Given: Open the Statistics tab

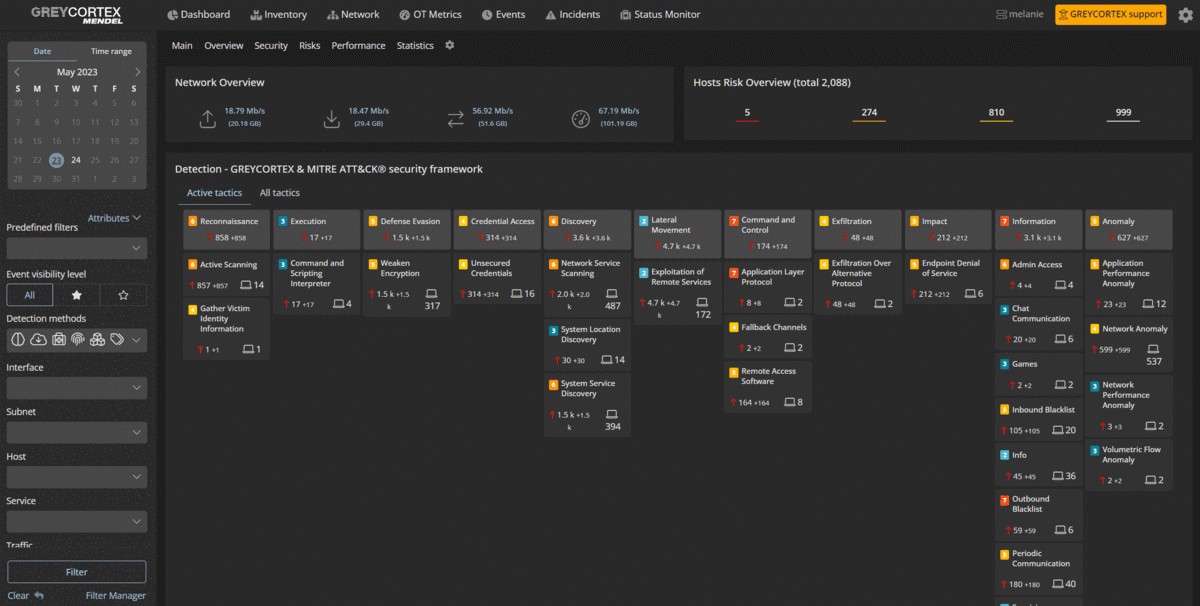Looking at the screenshot, I should pos(415,45).
